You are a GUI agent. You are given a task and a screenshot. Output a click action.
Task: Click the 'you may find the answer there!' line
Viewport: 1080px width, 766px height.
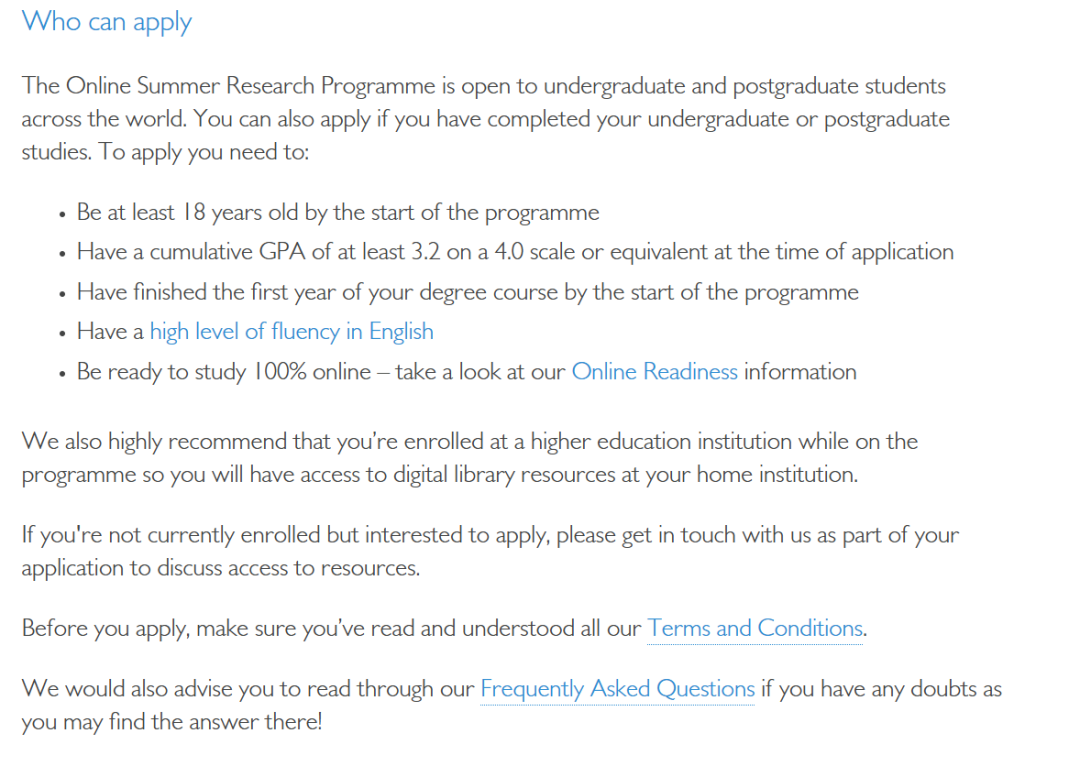(171, 721)
